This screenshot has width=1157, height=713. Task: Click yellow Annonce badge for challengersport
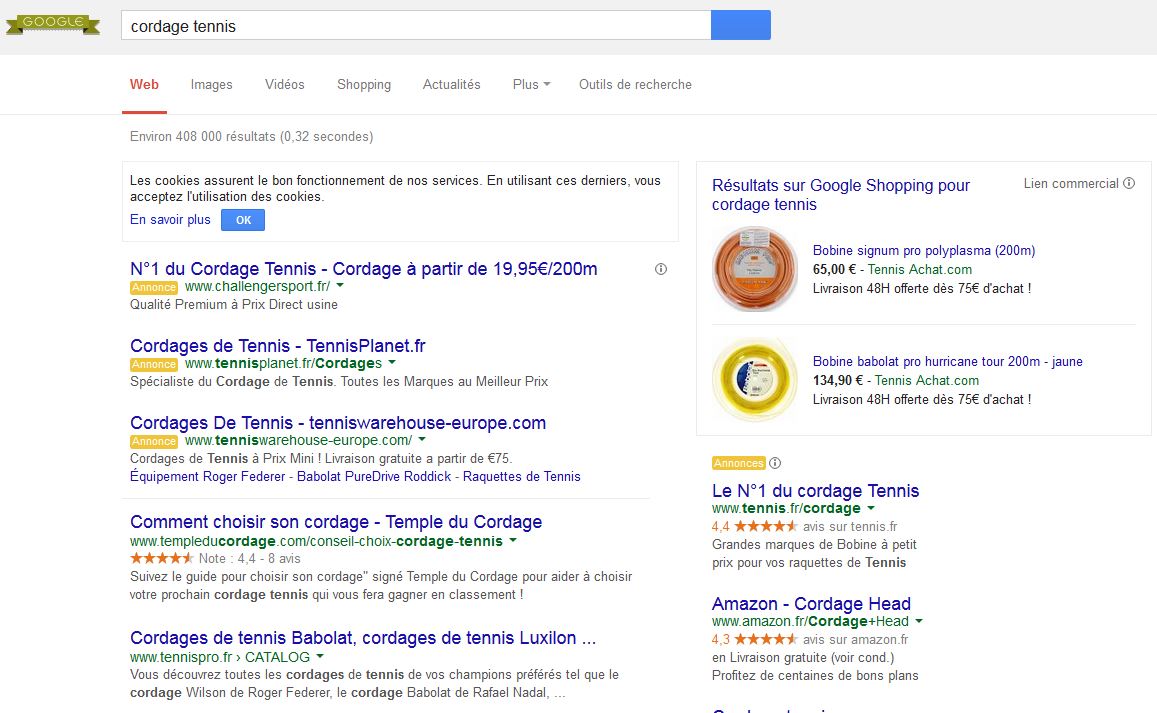(153, 287)
